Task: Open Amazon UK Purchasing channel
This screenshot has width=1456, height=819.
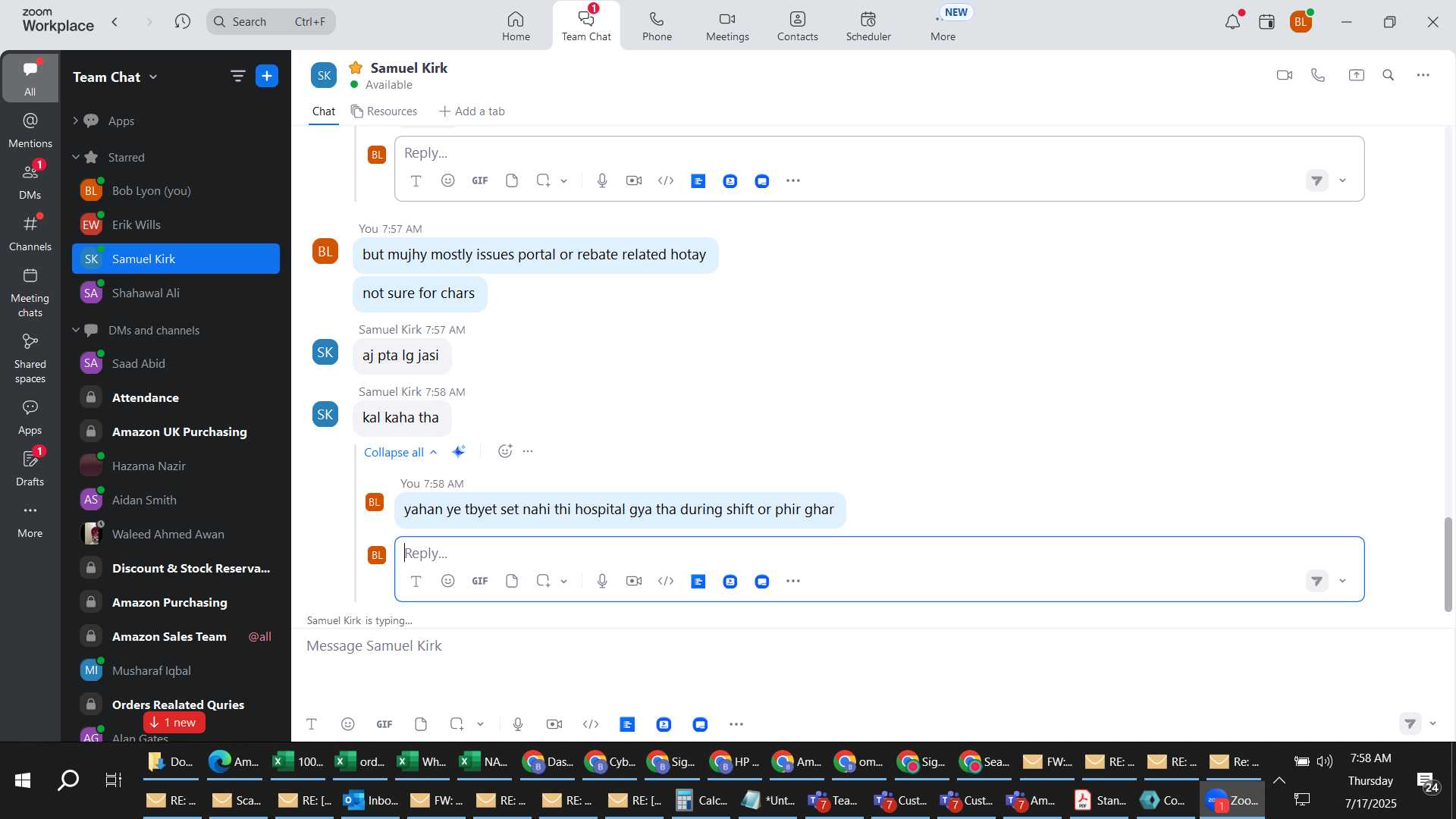Action: (x=175, y=431)
